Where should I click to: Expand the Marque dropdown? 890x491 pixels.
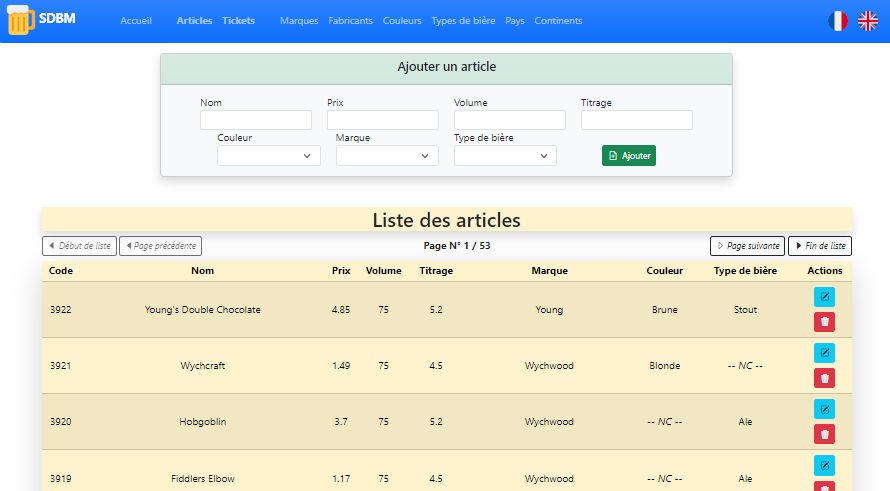(387, 156)
